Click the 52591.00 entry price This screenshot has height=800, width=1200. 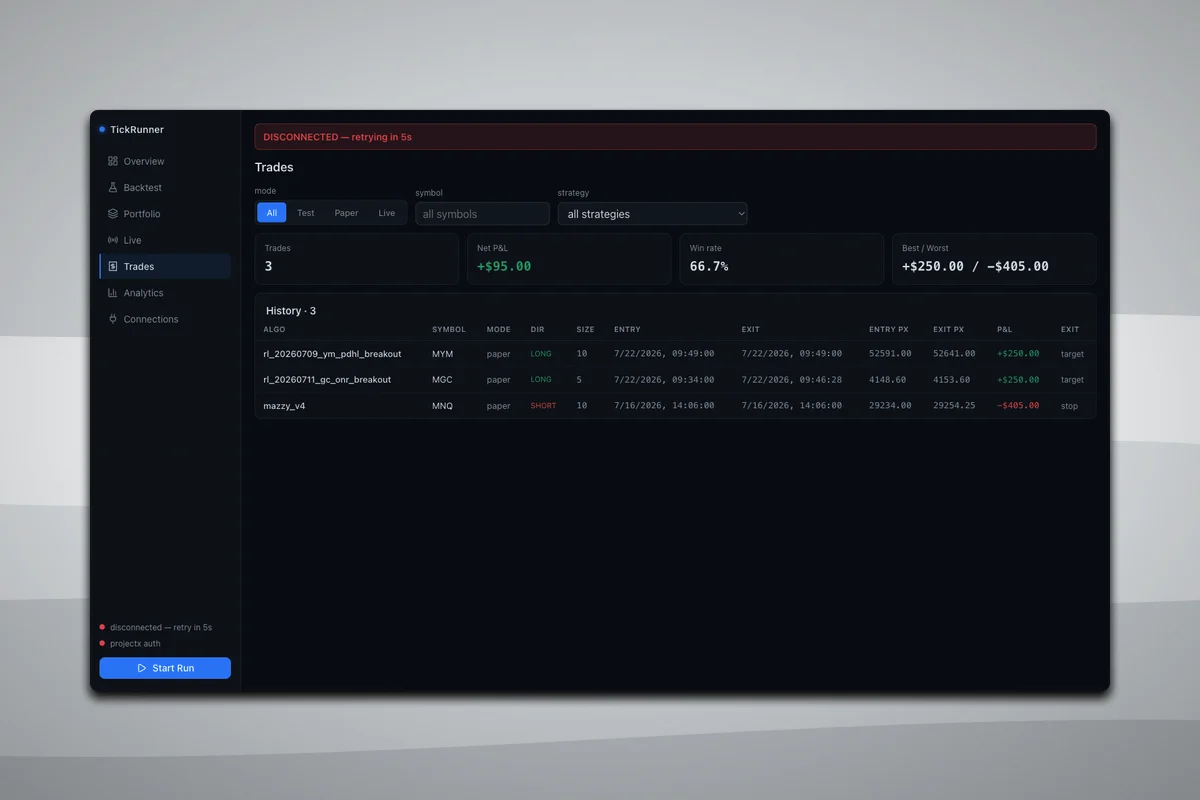click(x=890, y=354)
